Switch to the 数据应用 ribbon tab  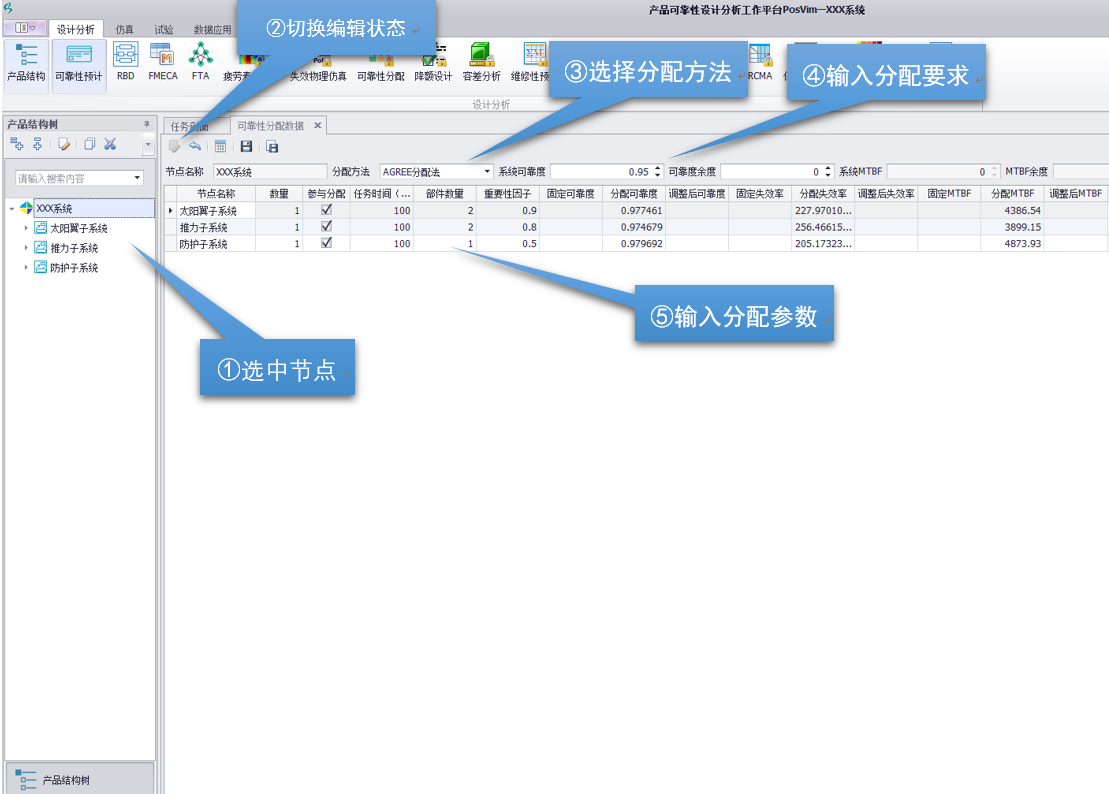[x=212, y=30]
